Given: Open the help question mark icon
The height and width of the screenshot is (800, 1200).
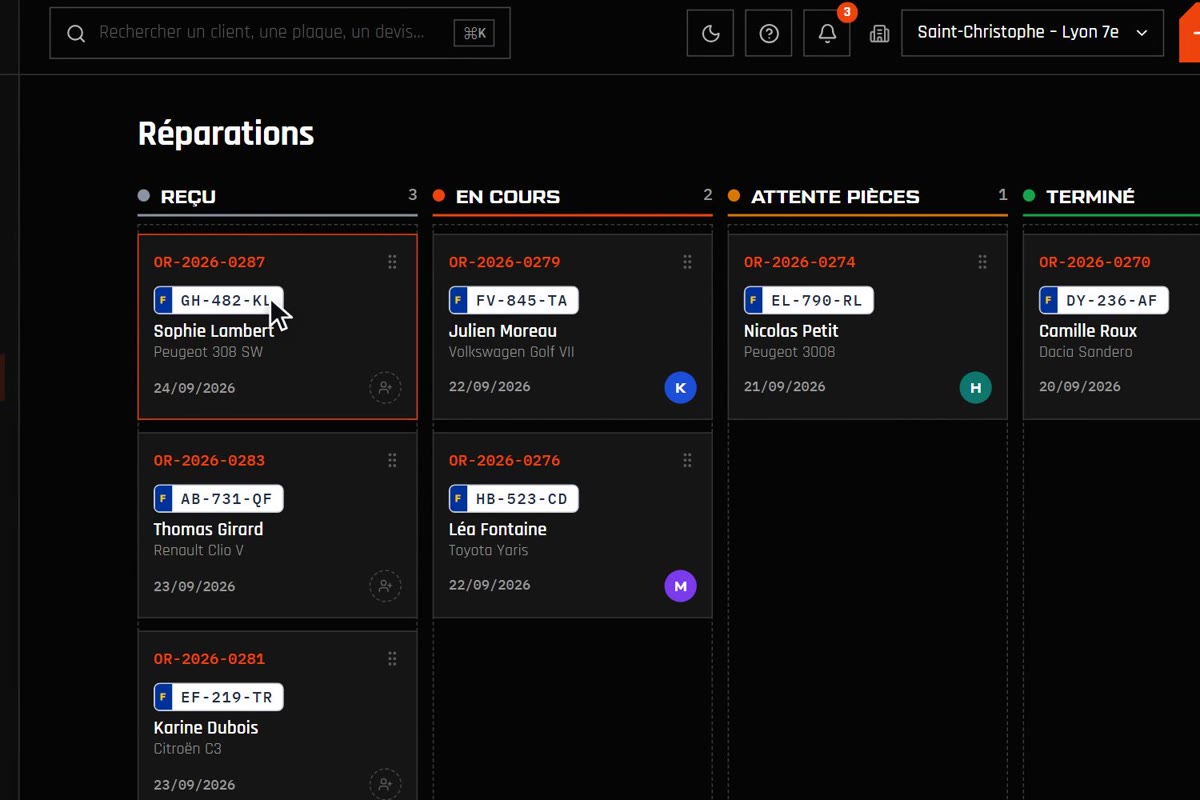Looking at the screenshot, I should coord(769,33).
